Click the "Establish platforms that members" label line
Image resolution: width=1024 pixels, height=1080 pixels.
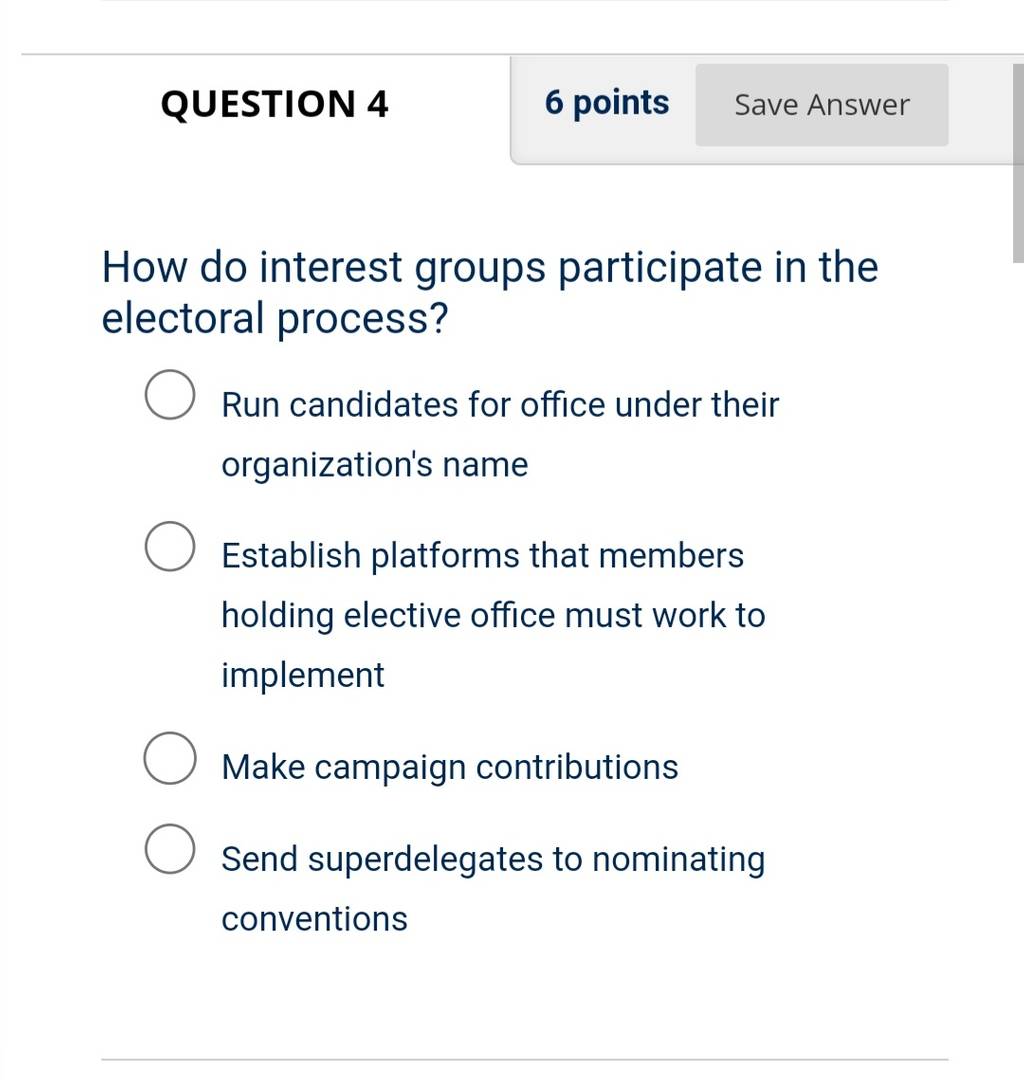[x=482, y=555]
